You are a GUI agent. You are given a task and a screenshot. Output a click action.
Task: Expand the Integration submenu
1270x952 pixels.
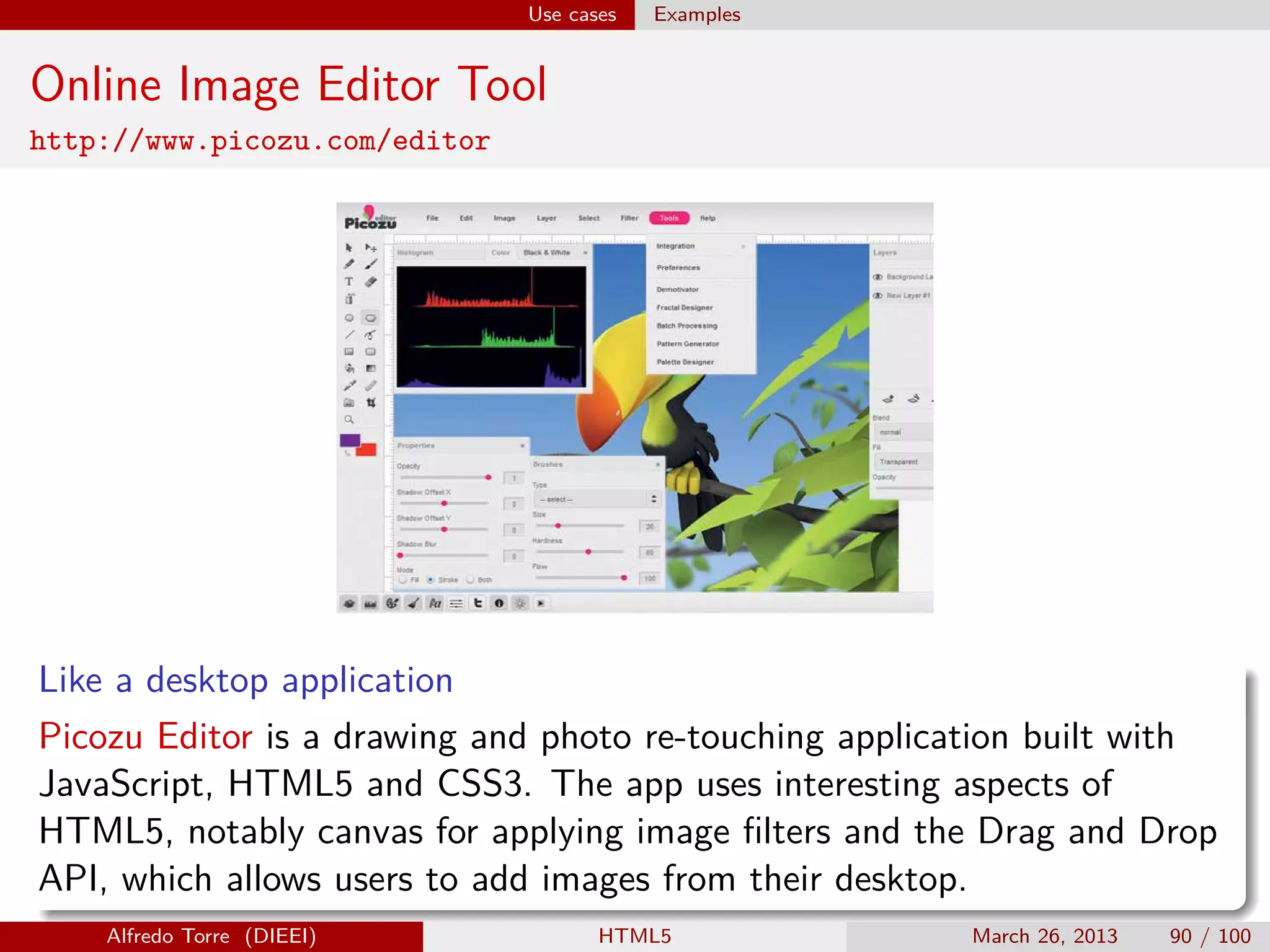(x=701, y=246)
